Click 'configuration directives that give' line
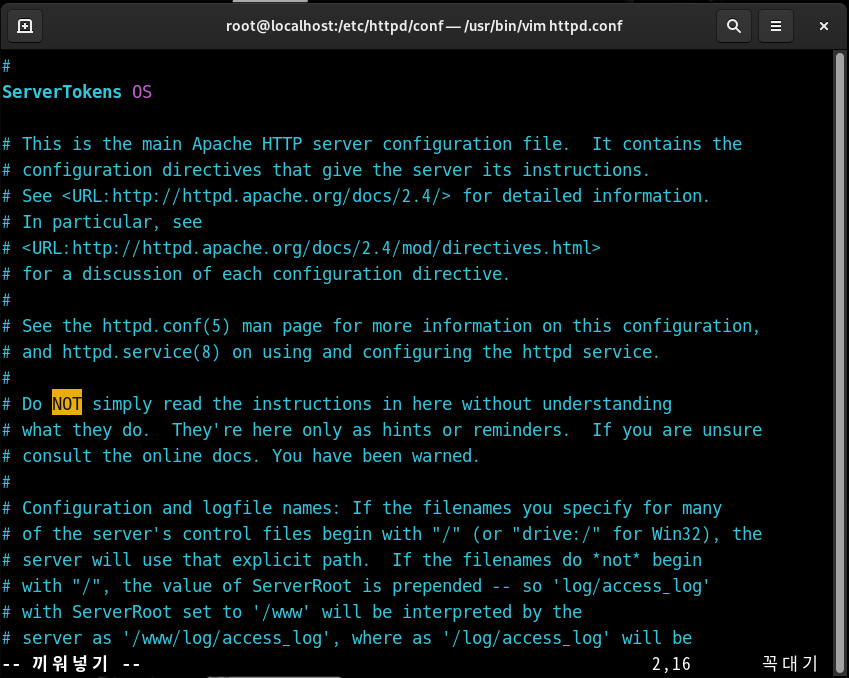This screenshot has width=849, height=678. click(326, 170)
